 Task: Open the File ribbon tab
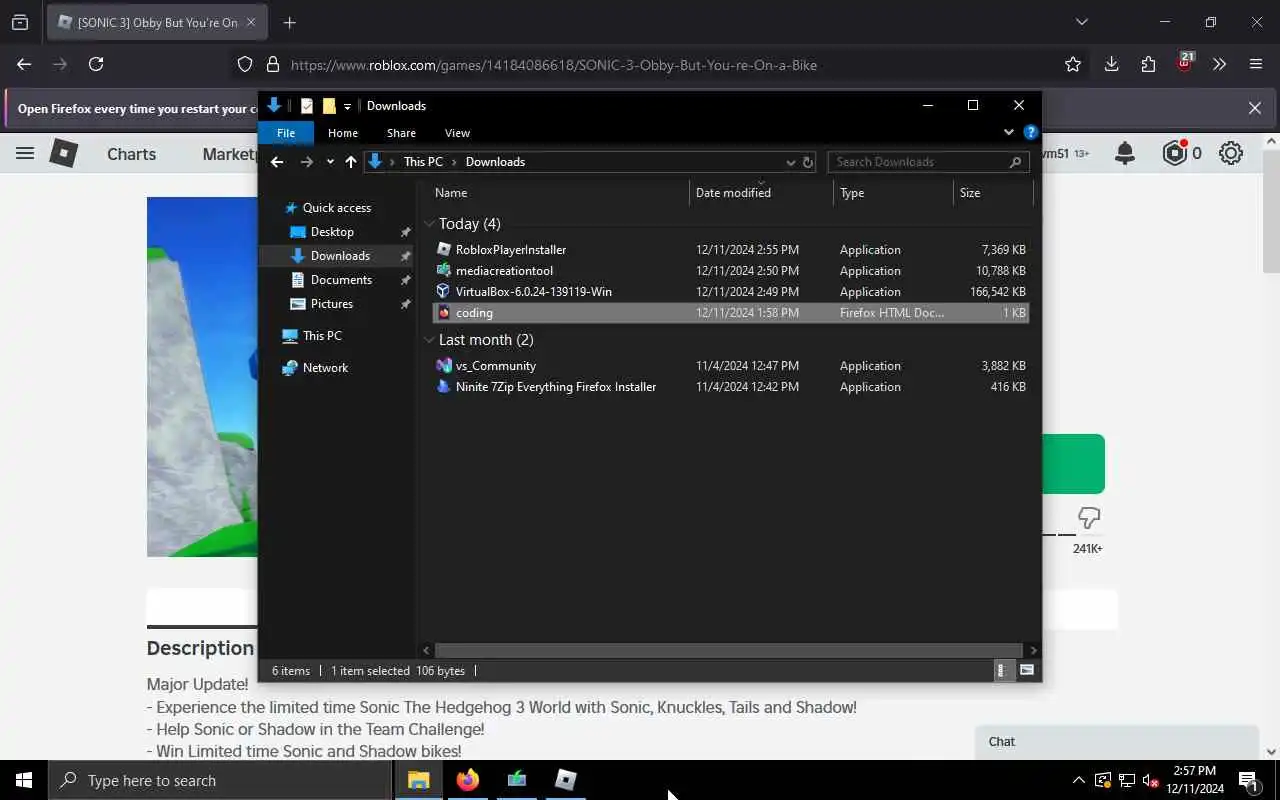pos(286,133)
